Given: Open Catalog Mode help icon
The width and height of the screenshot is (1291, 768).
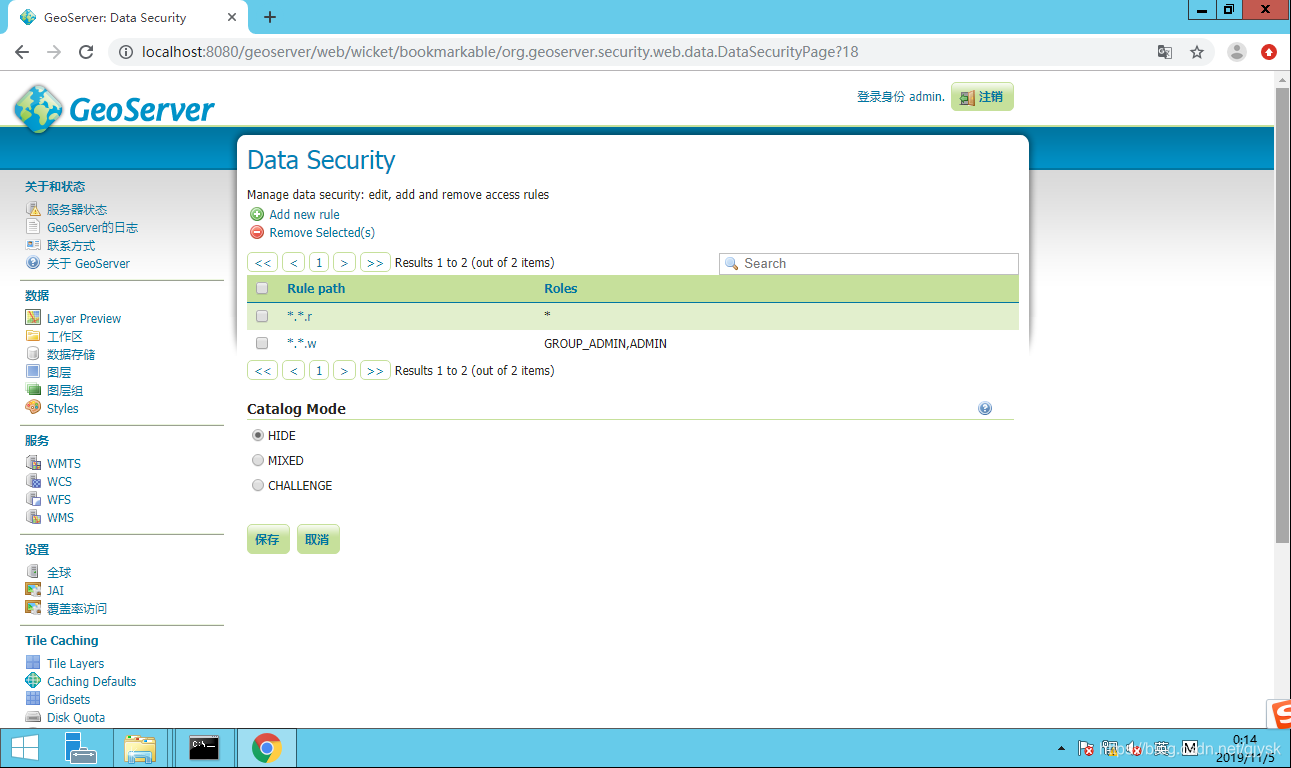Looking at the screenshot, I should pos(985,408).
